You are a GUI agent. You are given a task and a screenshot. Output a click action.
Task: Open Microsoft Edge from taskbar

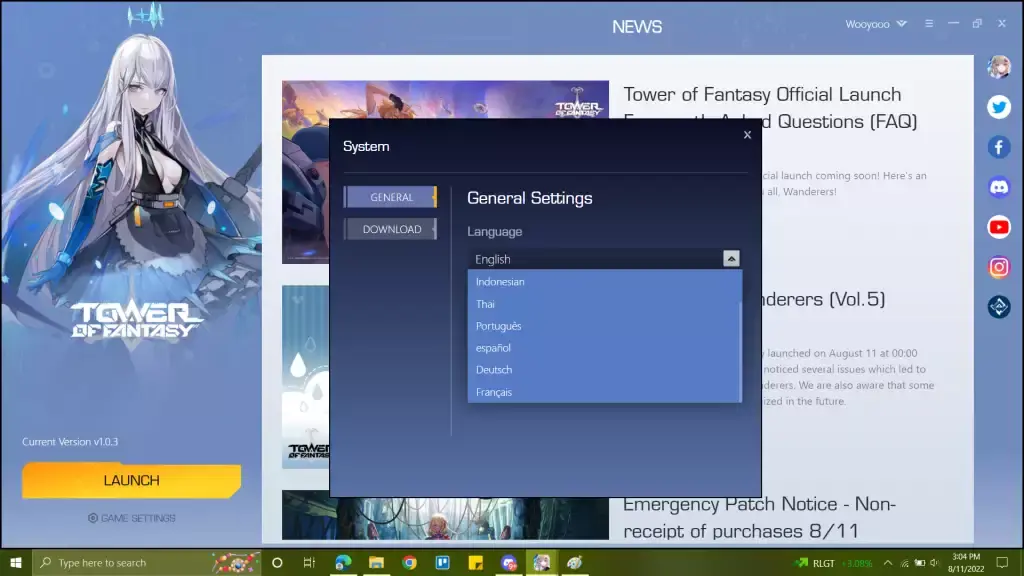tap(343, 562)
